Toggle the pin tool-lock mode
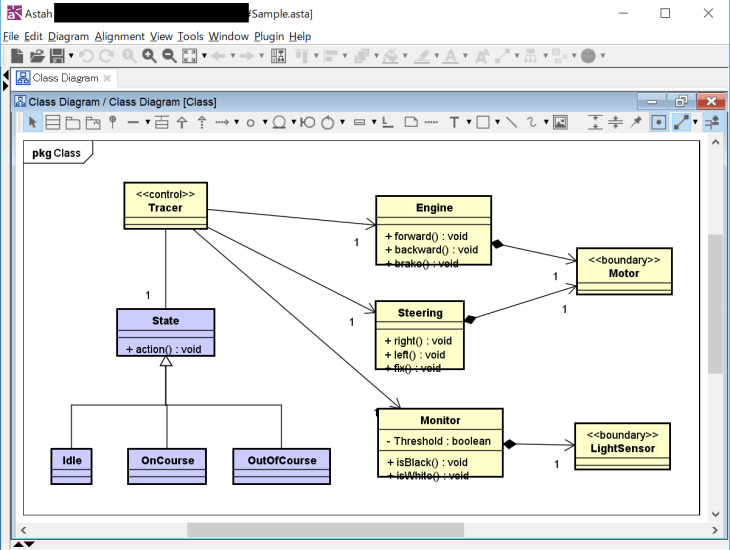The image size is (730, 550). coord(636,122)
